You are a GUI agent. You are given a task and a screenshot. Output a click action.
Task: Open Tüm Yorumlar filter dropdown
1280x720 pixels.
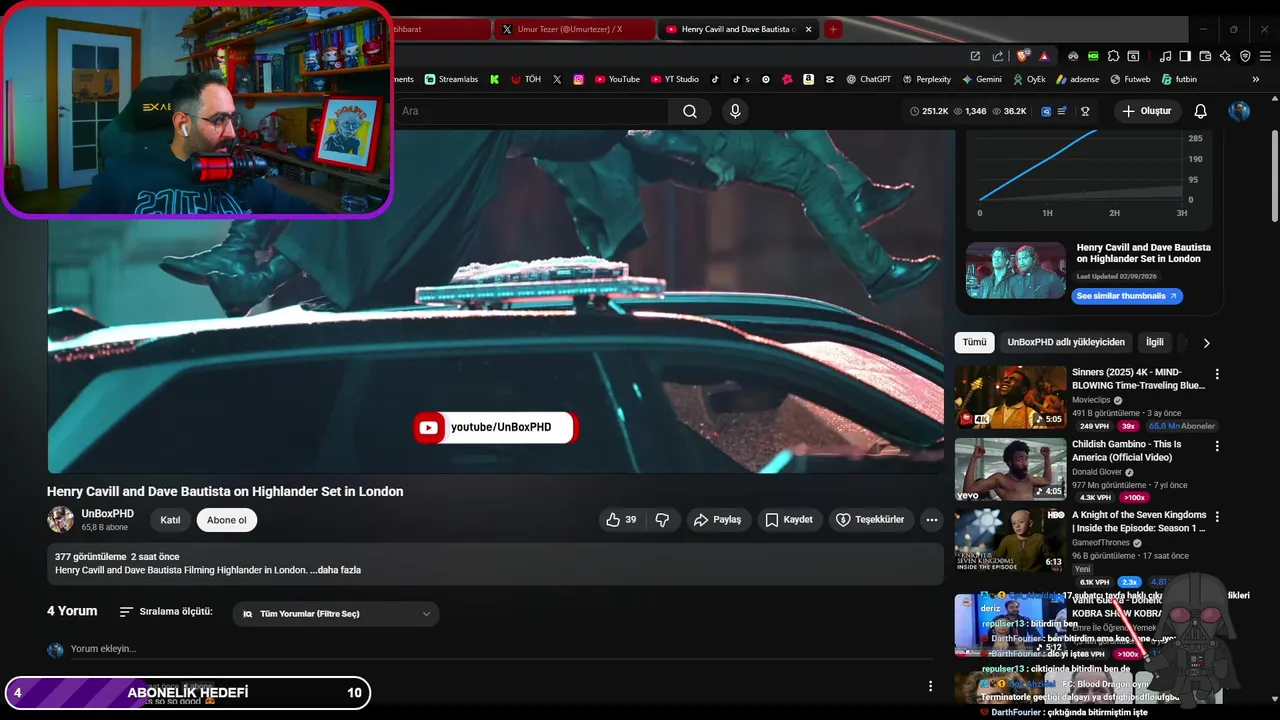336,614
